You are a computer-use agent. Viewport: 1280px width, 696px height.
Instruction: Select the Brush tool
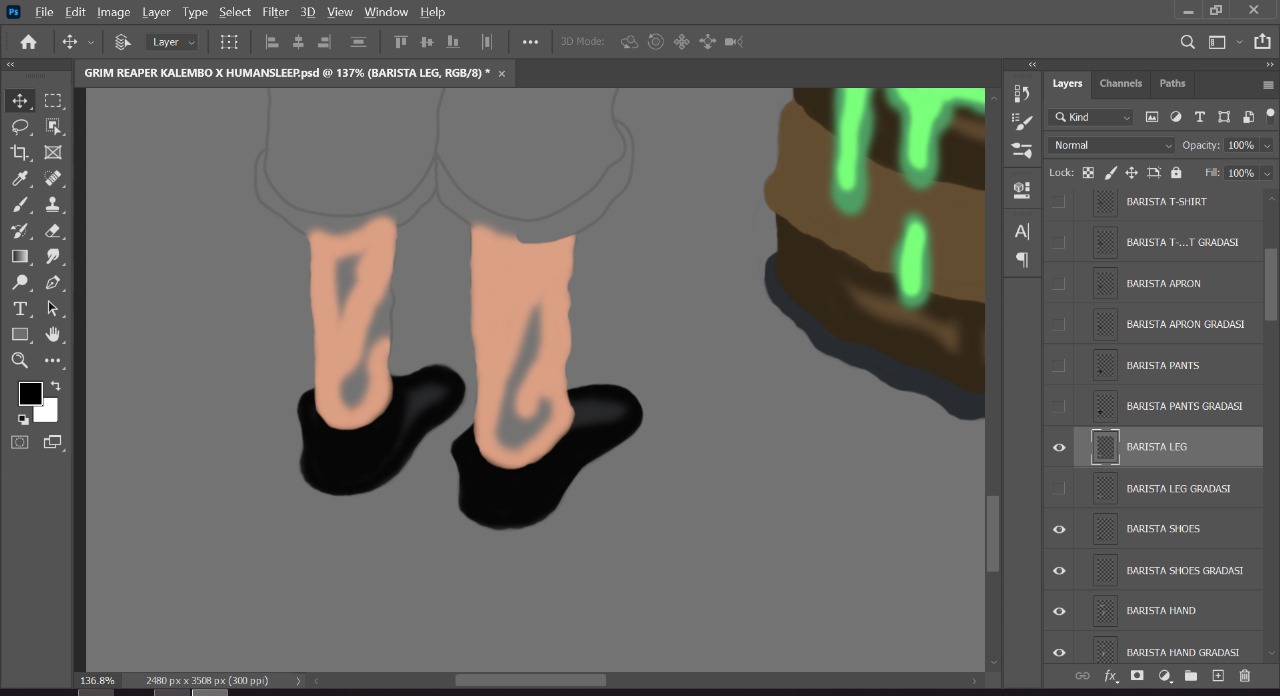20,205
